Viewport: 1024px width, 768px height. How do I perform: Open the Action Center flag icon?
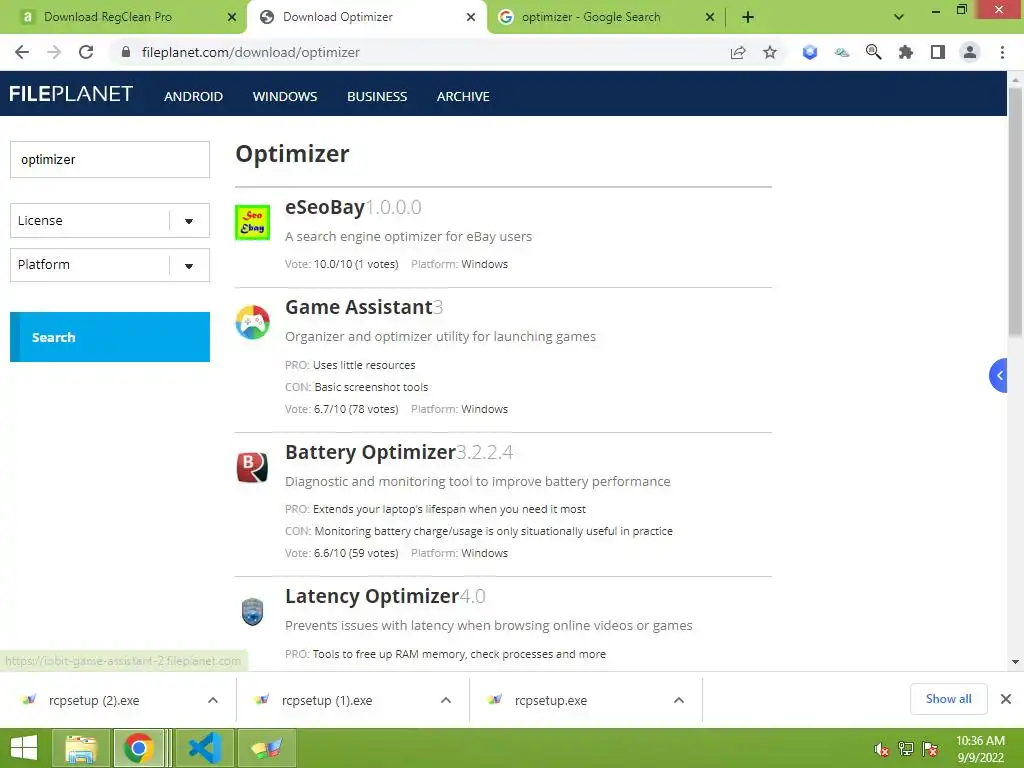930,749
